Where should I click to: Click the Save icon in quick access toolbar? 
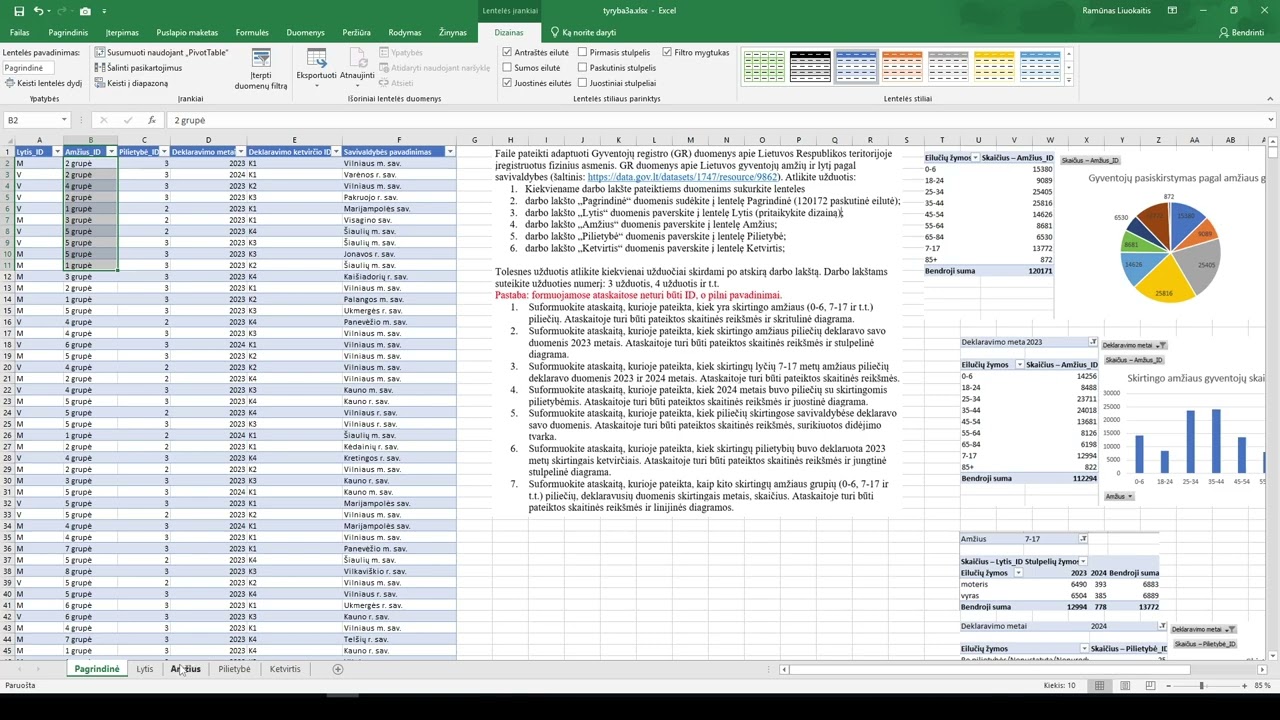point(19,11)
